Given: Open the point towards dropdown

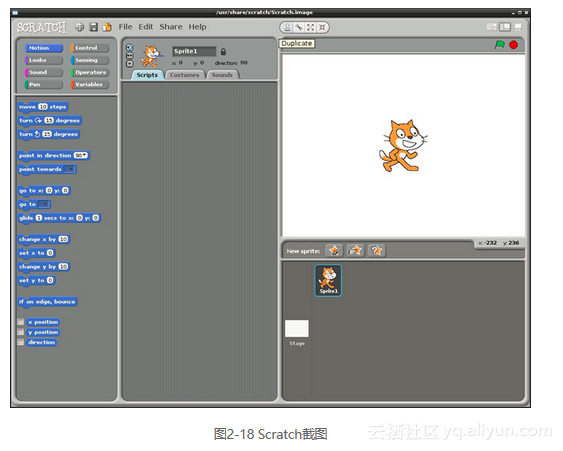Looking at the screenshot, I should [x=69, y=169].
